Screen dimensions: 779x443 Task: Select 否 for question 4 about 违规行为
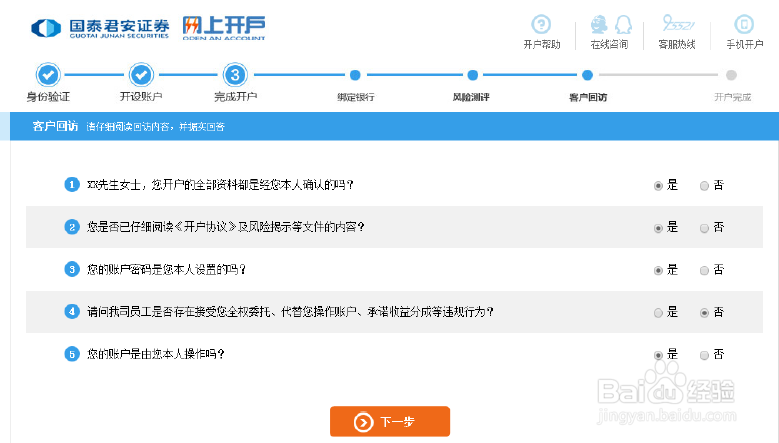[x=704, y=313]
